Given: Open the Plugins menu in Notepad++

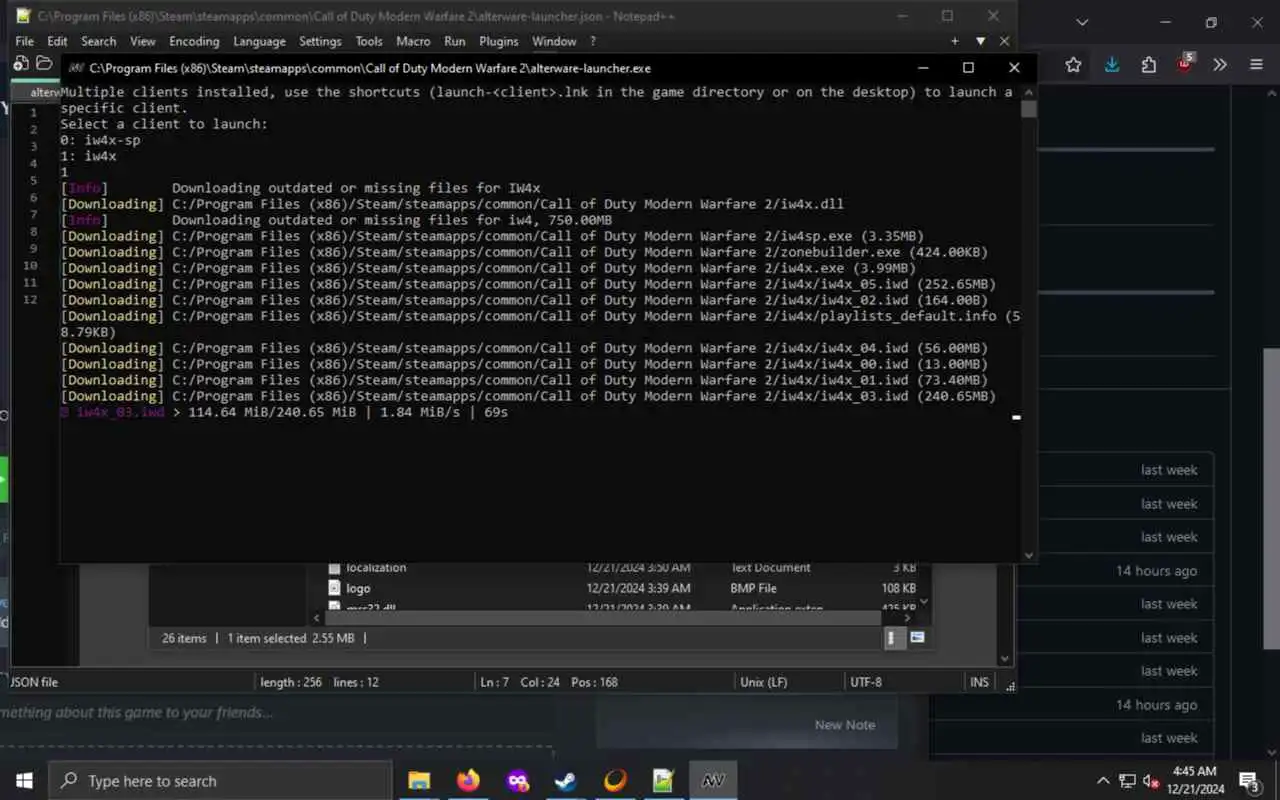Looking at the screenshot, I should [x=498, y=41].
